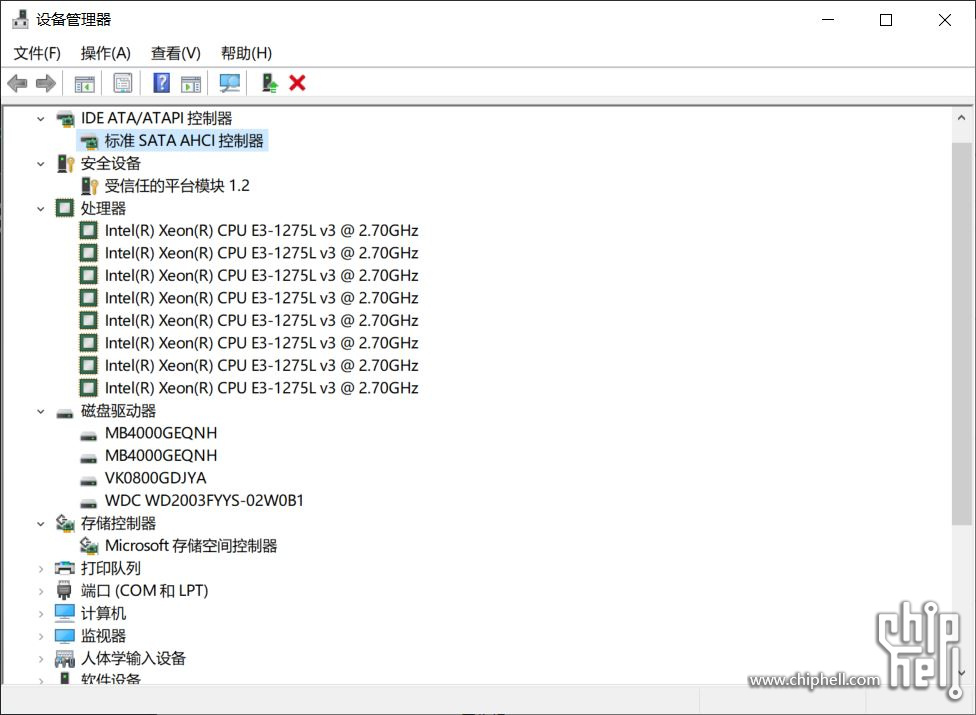Expand the 监视器 node
This screenshot has height=715, width=976.
coord(40,636)
